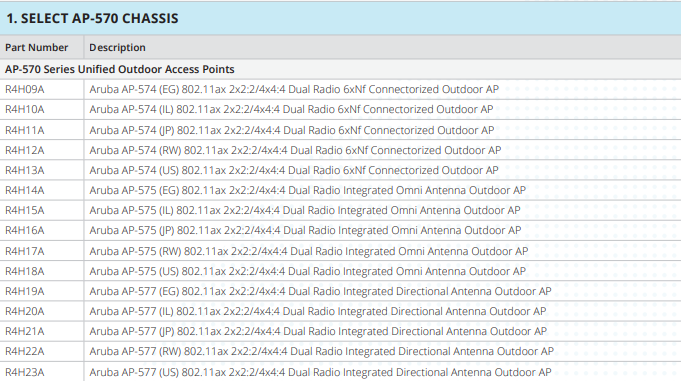Click part number R4H12A

pyautogui.click(x=25, y=150)
